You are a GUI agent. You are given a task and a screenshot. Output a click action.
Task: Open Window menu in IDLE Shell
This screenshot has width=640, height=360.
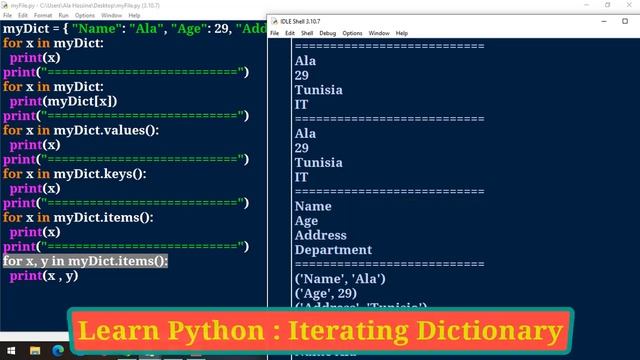pos(379,33)
